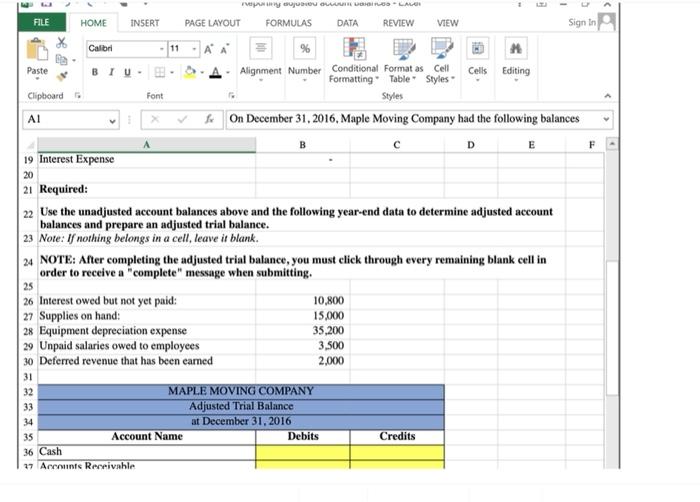Image resolution: width=700 pixels, height=502 pixels.
Task: Switch to the INSERT tab
Action: [x=145, y=23]
